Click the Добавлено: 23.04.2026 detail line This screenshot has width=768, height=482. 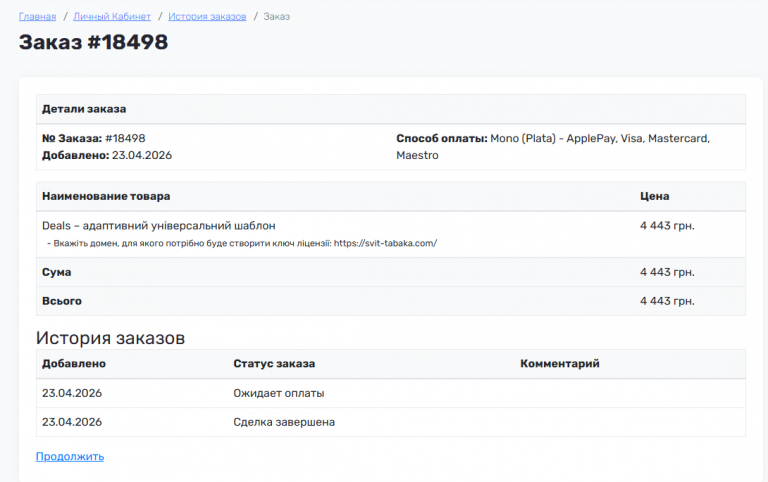(107, 155)
